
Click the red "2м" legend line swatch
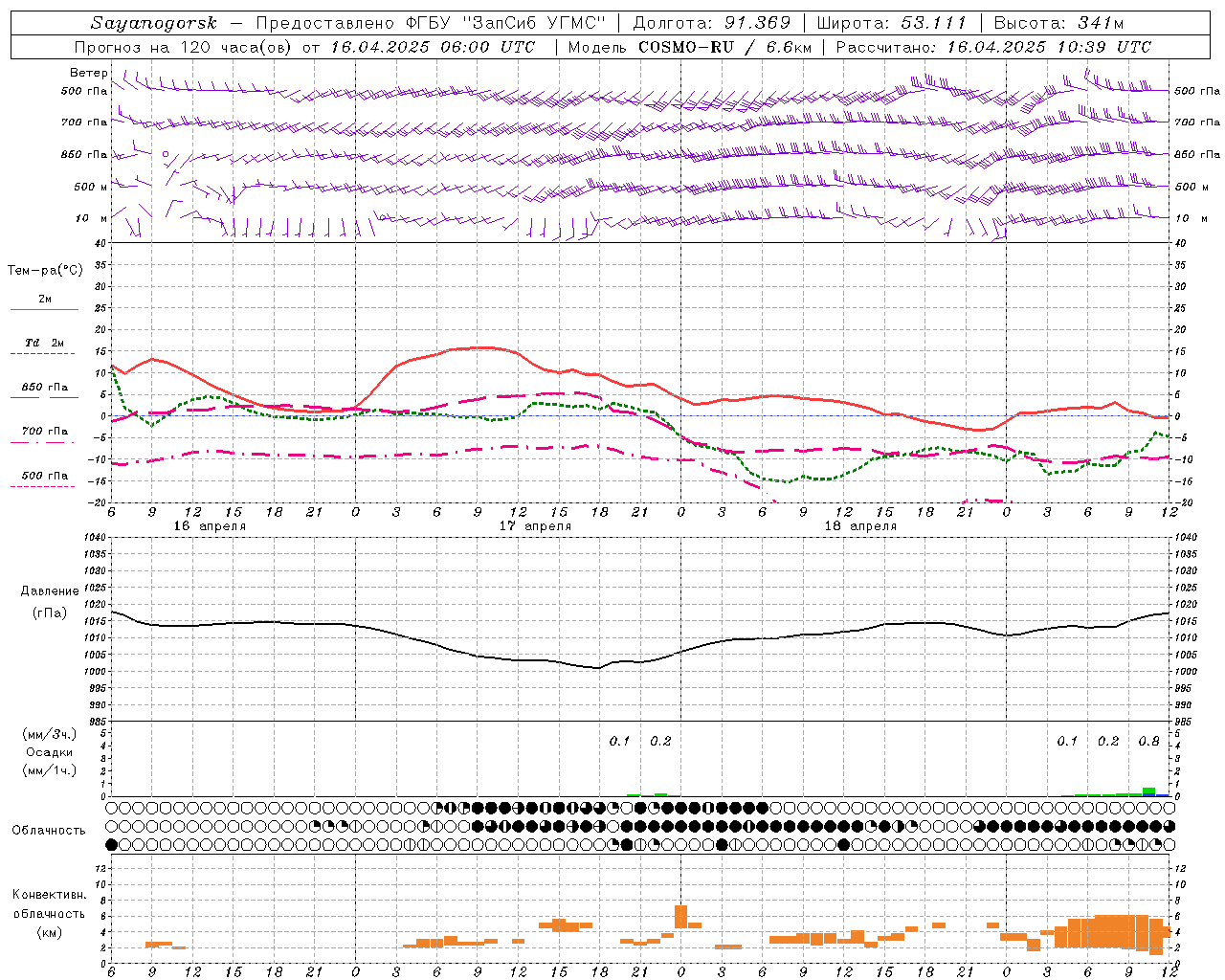(x=44, y=310)
